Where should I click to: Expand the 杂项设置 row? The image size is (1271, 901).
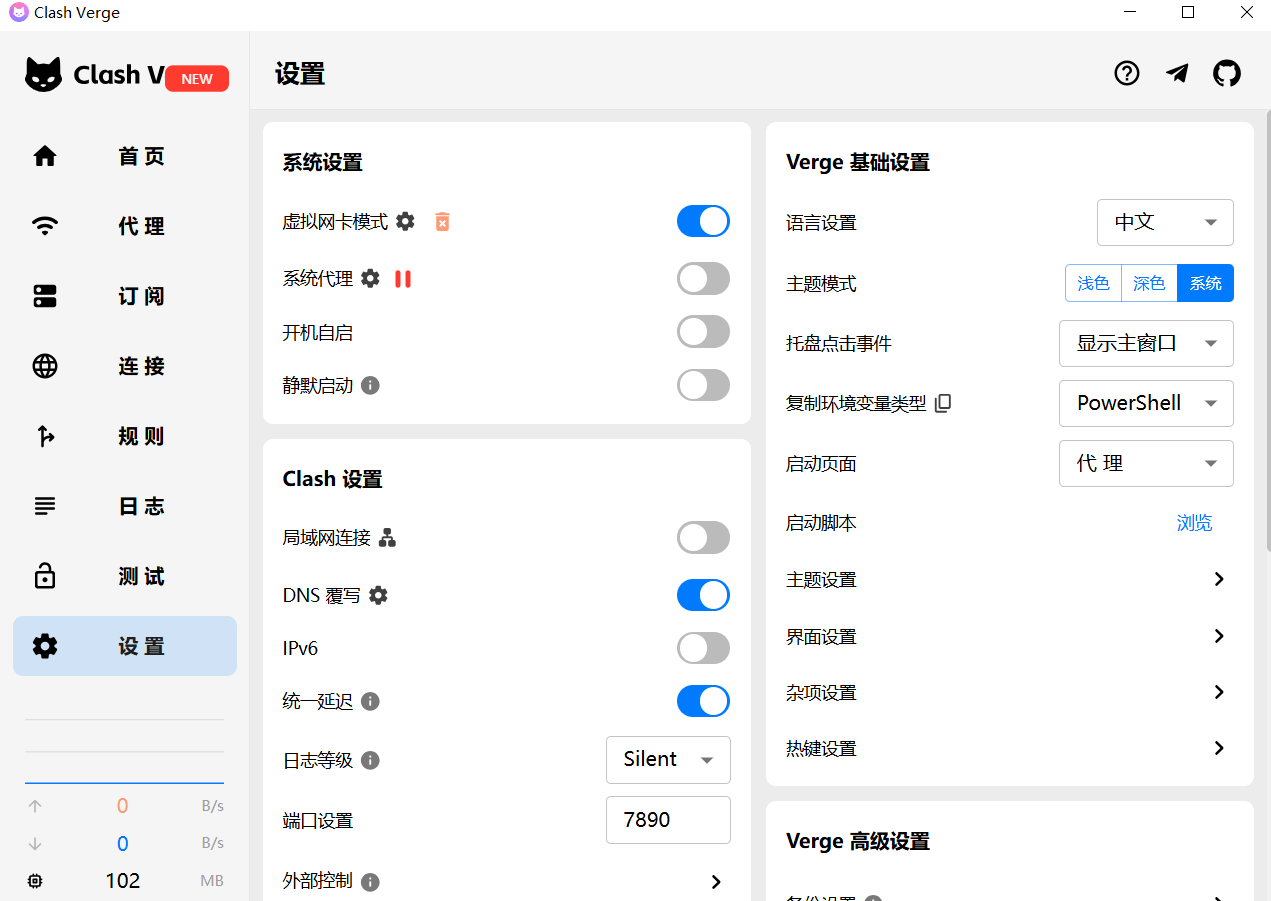coord(1009,693)
